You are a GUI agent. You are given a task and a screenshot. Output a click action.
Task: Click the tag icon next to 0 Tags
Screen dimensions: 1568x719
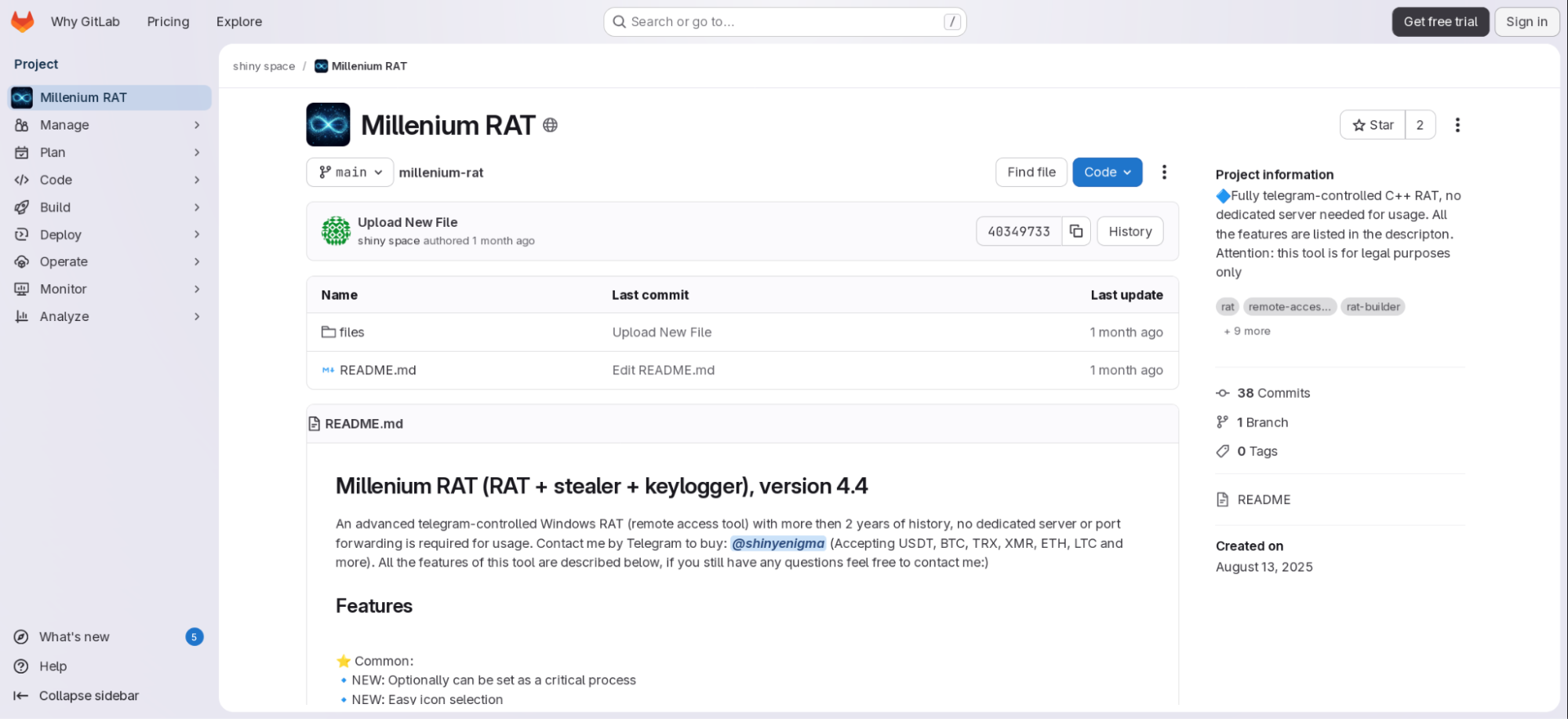1223,451
